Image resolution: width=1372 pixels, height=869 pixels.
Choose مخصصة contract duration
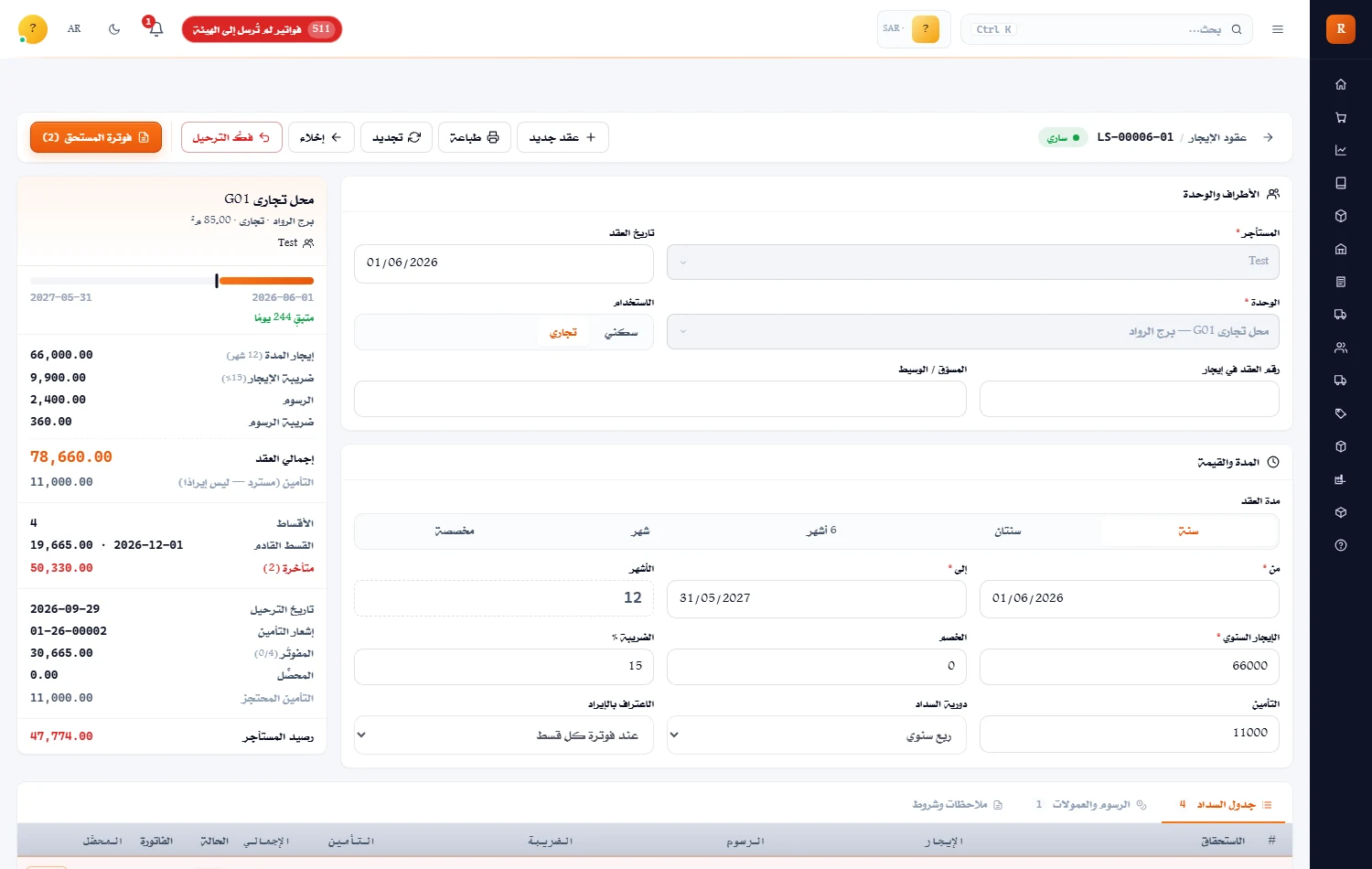pyautogui.click(x=455, y=531)
